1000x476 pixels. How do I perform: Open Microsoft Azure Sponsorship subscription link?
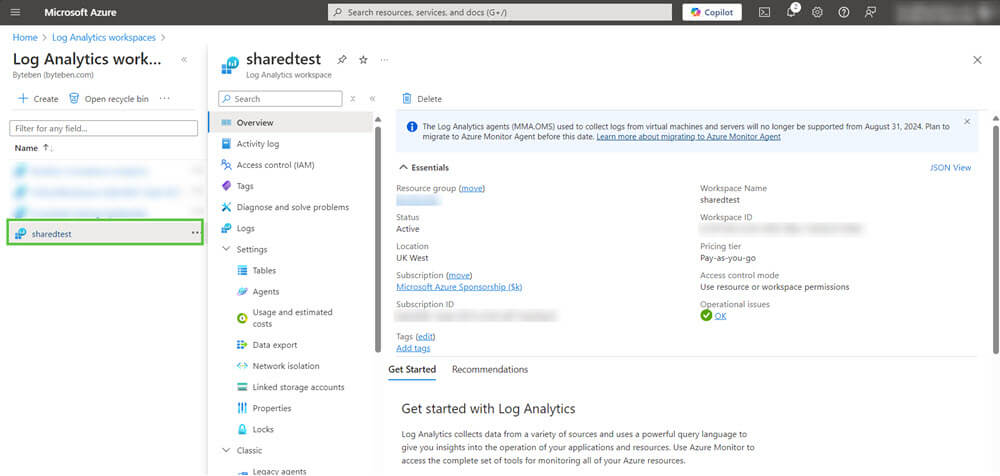(x=459, y=286)
